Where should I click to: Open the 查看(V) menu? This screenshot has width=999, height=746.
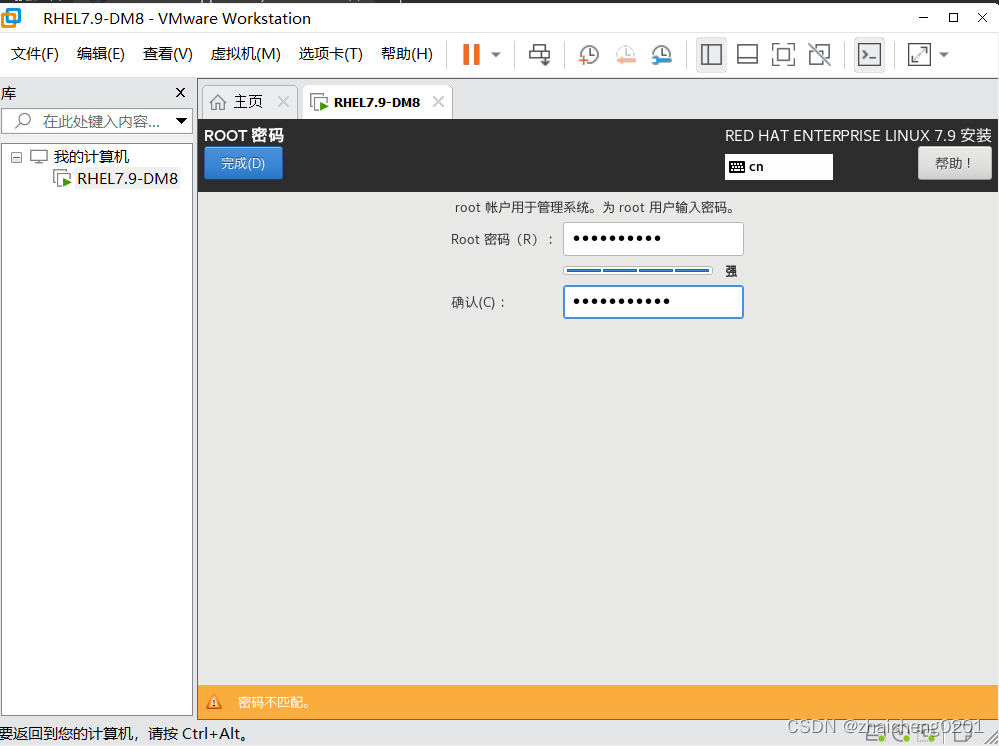click(x=168, y=54)
